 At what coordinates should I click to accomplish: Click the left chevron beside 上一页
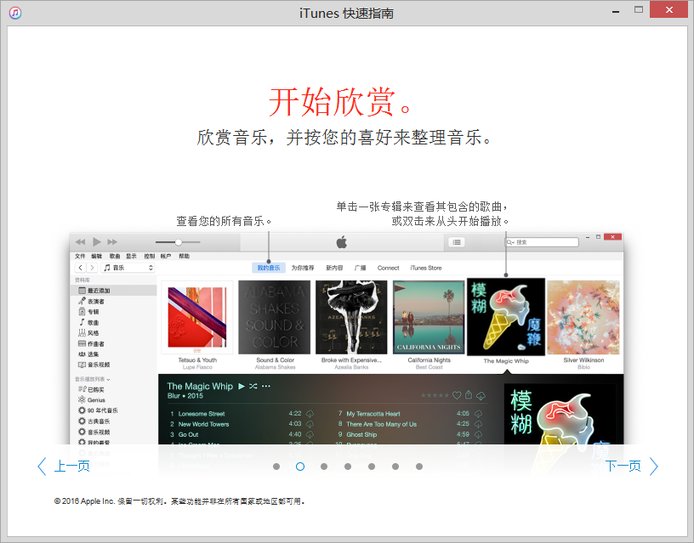(x=42, y=466)
